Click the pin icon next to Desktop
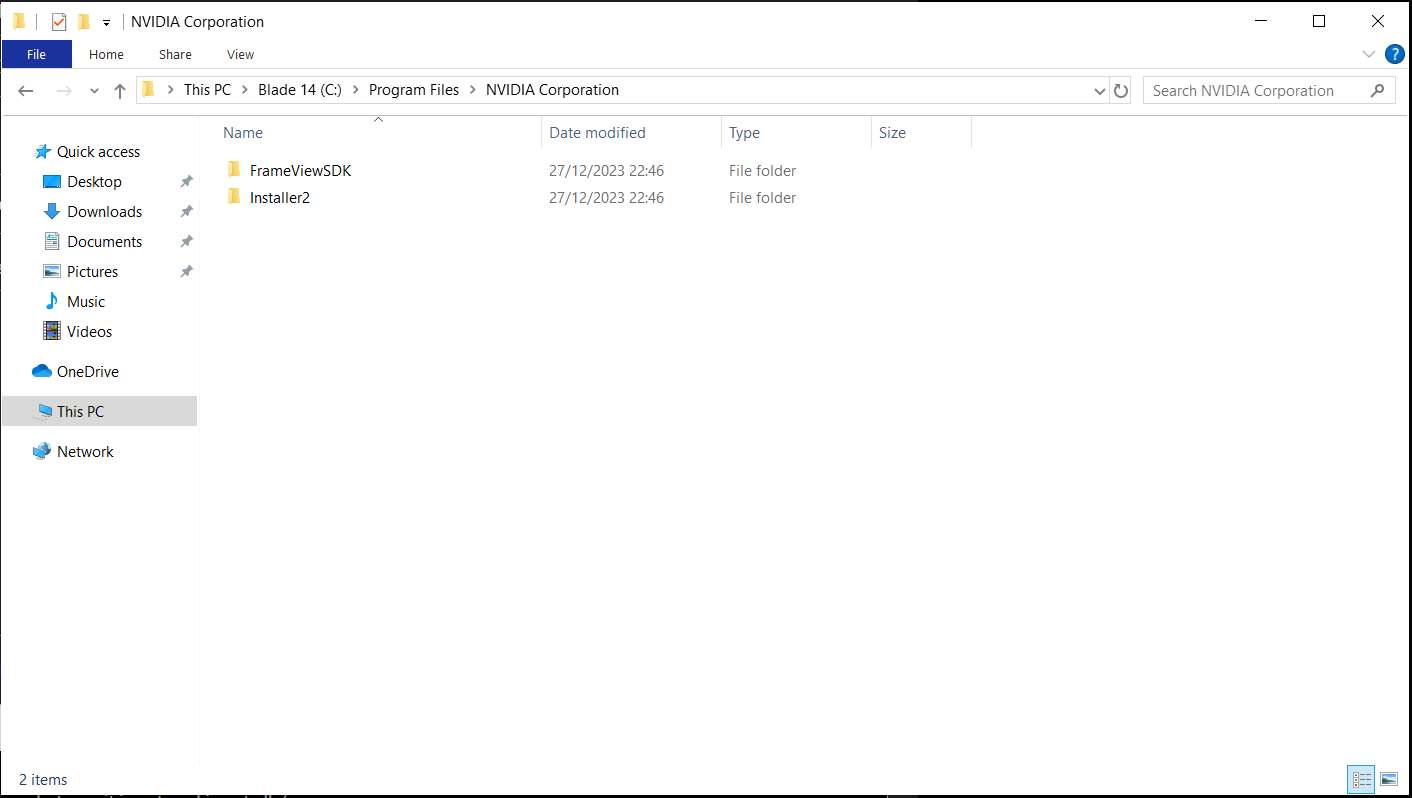The width and height of the screenshot is (1412, 798). click(186, 182)
